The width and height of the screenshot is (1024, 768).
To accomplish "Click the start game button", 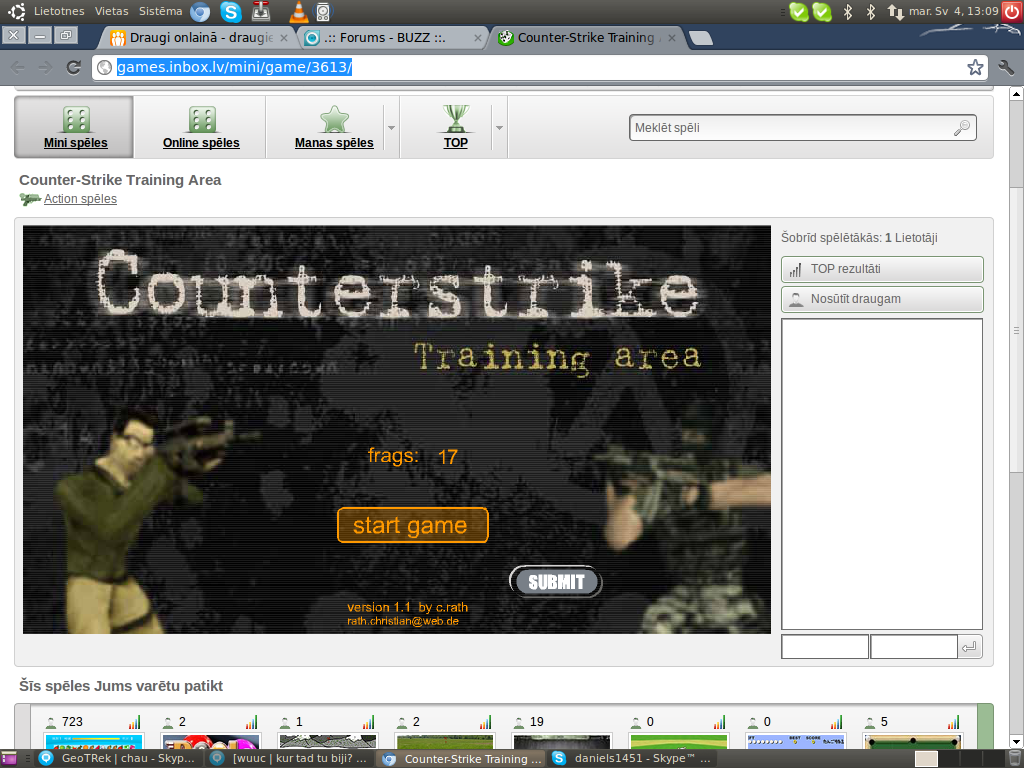I will click(413, 525).
